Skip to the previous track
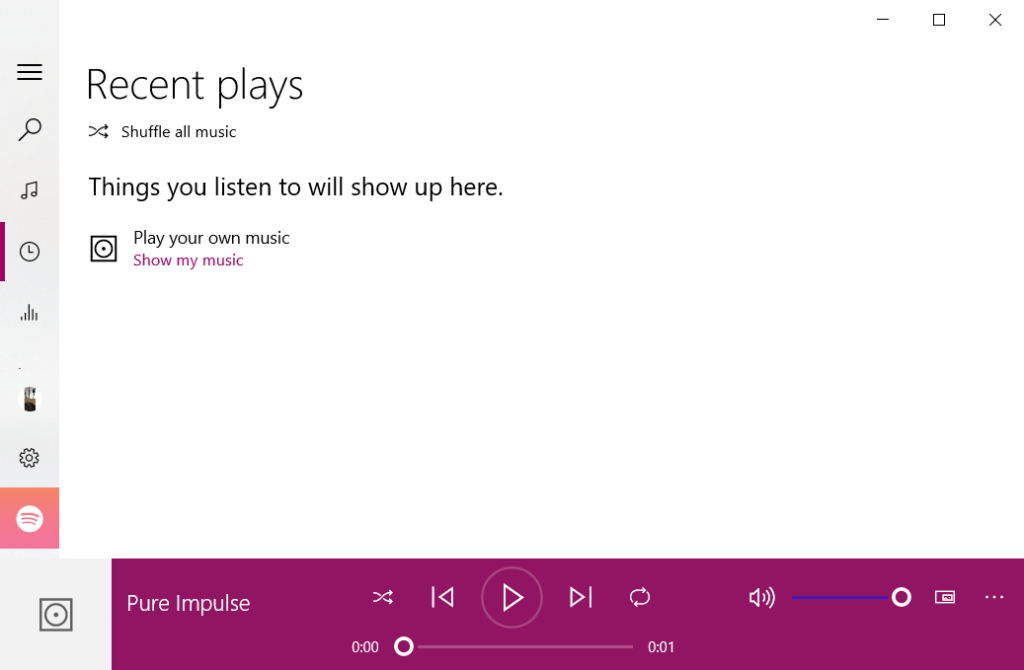The width and height of the screenshot is (1024, 670). pos(443,597)
